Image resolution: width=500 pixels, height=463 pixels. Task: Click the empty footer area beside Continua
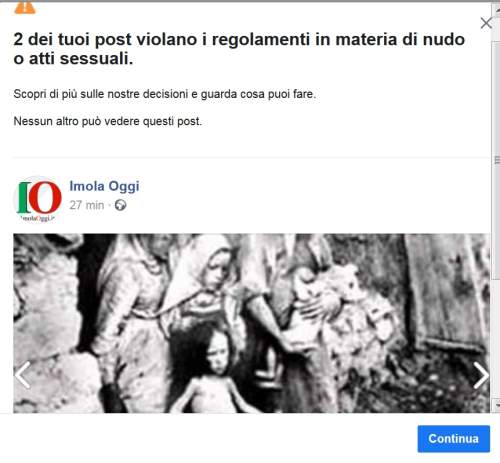207,438
